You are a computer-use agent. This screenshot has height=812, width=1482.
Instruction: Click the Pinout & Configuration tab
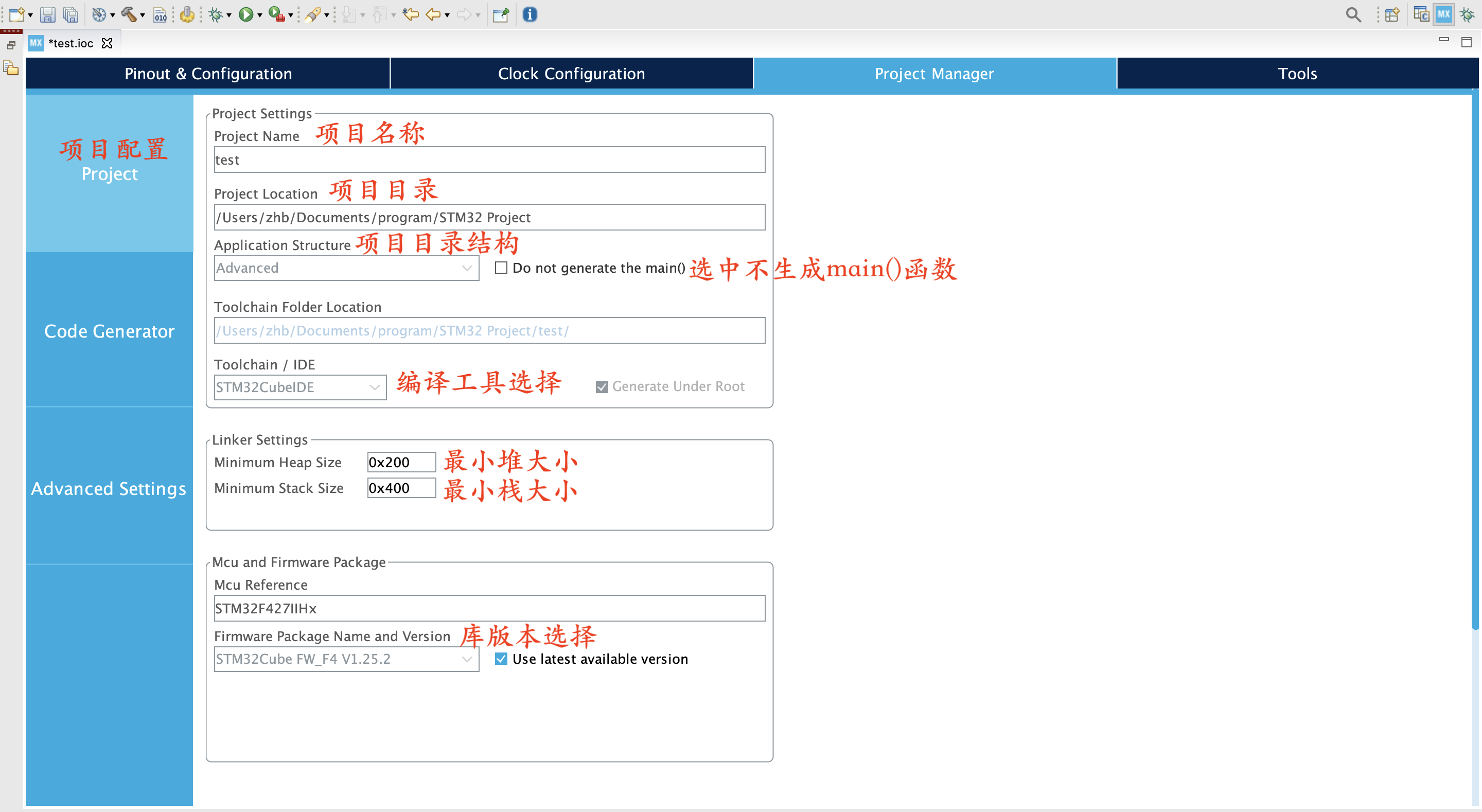tap(207, 73)
